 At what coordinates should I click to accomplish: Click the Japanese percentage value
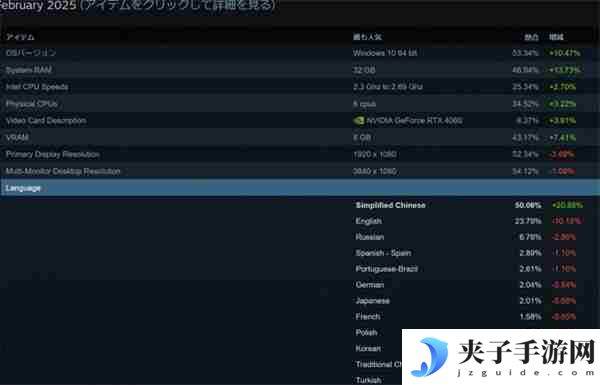[x=530, y=301]
